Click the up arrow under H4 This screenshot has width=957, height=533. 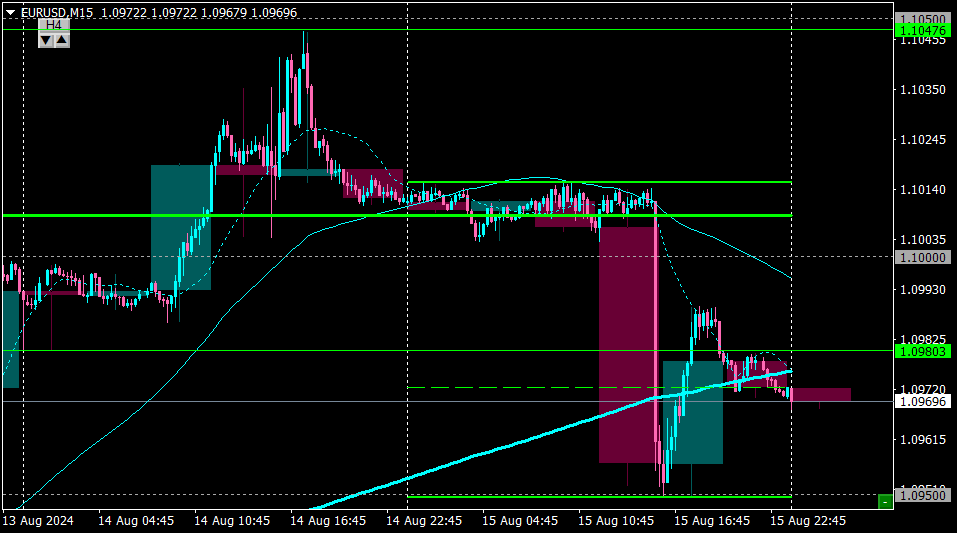62,40
